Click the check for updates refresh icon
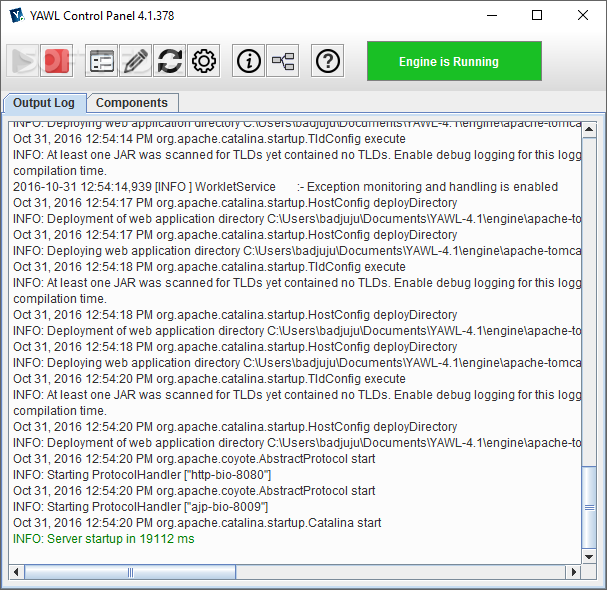The height and width of the screenshot is (590, 607). point(170,61)
